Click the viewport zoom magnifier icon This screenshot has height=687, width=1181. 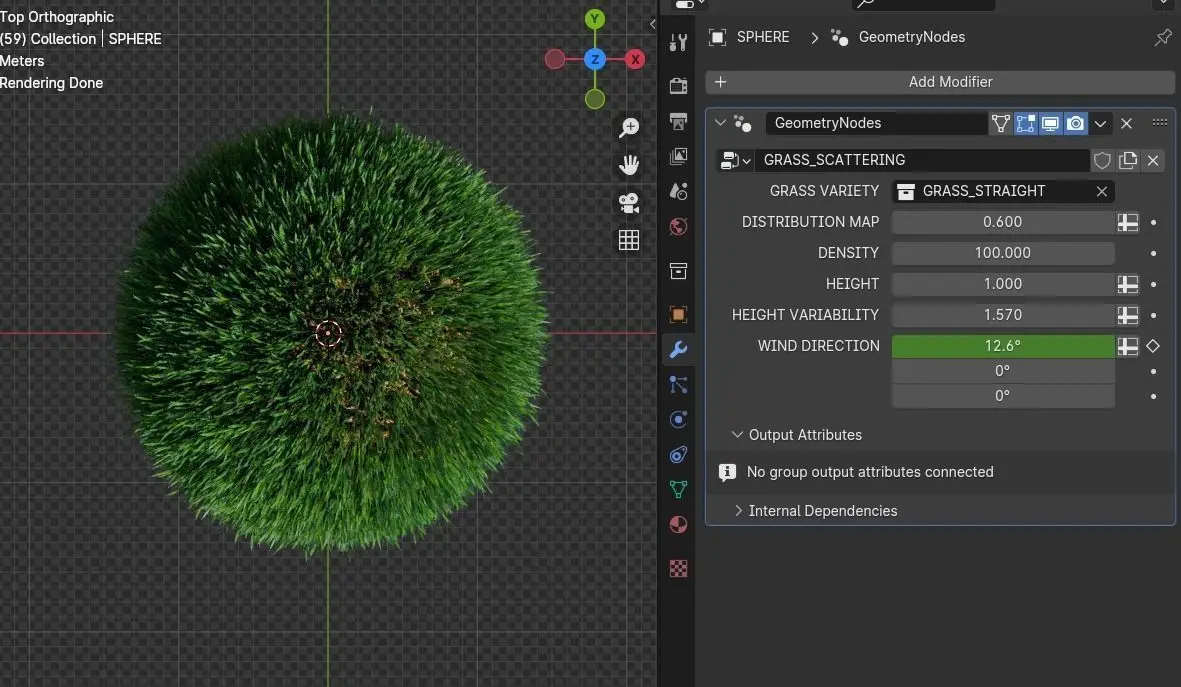pos(629,128)
